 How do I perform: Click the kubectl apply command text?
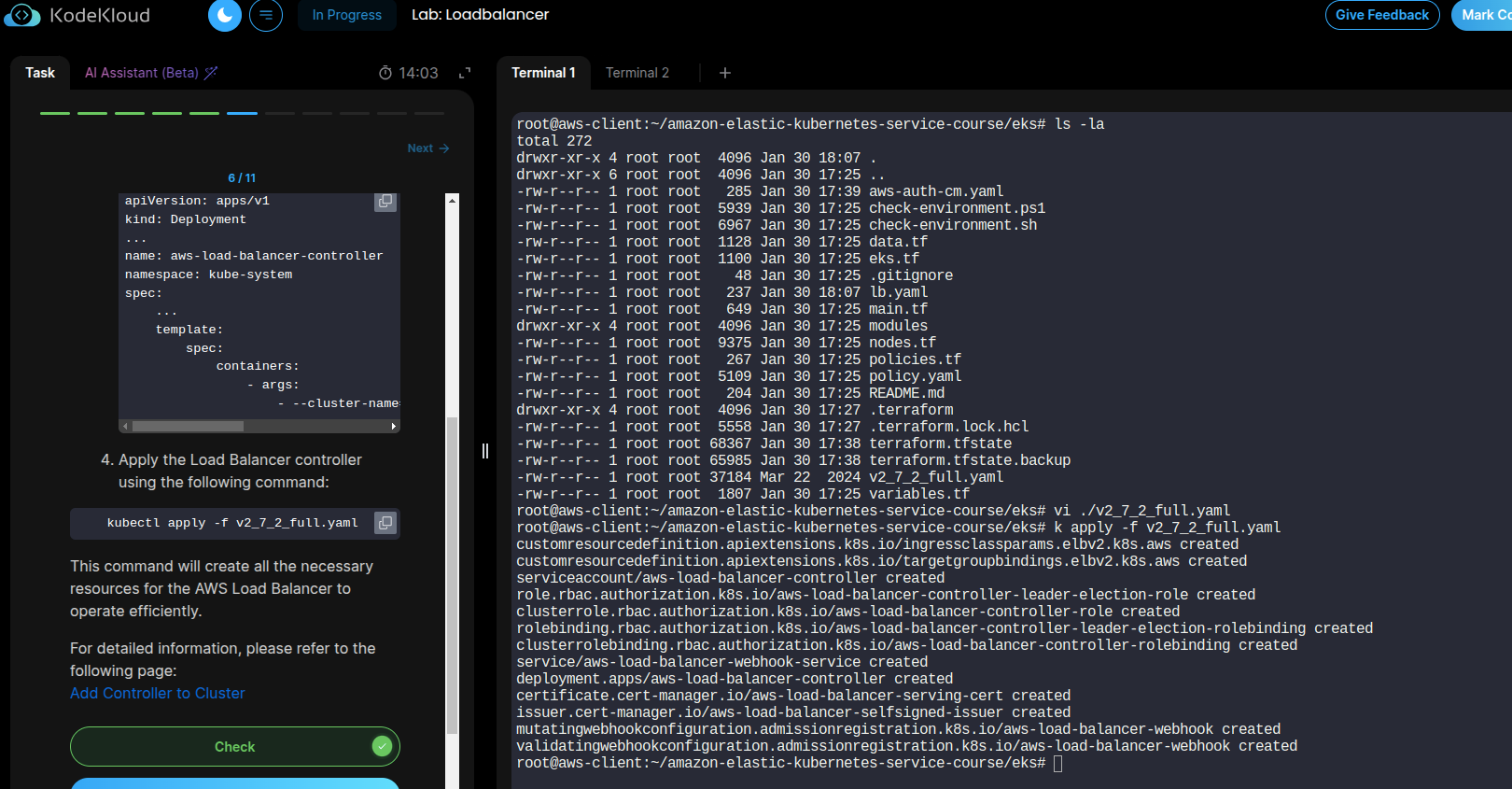click(232, 523)
